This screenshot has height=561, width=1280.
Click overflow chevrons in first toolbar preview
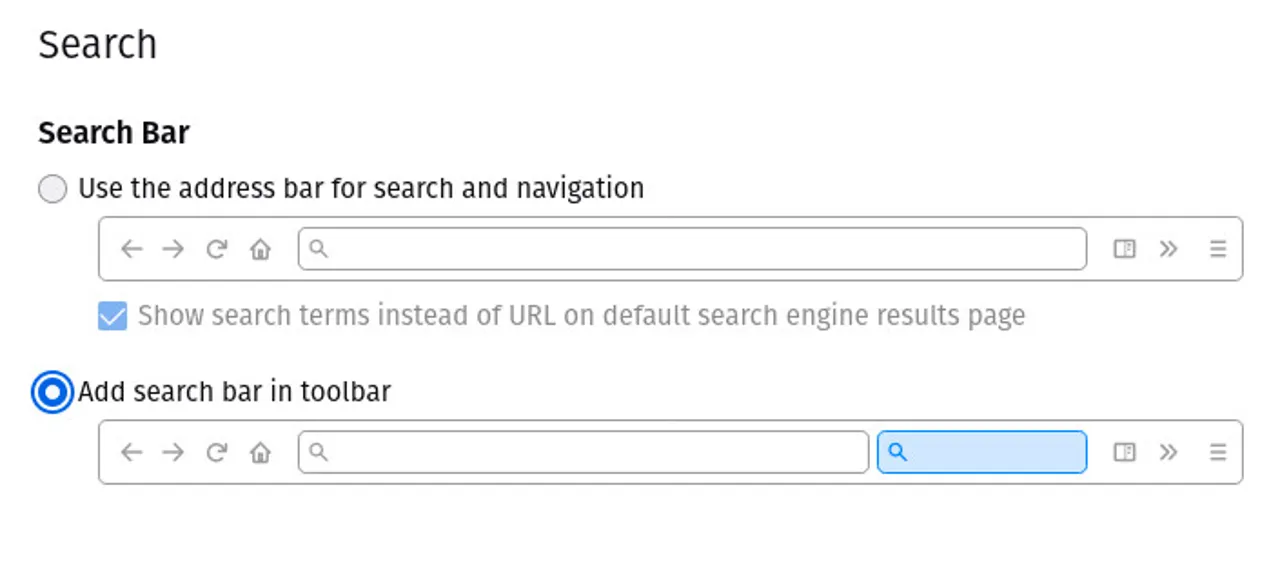(x=1168, y=249)
